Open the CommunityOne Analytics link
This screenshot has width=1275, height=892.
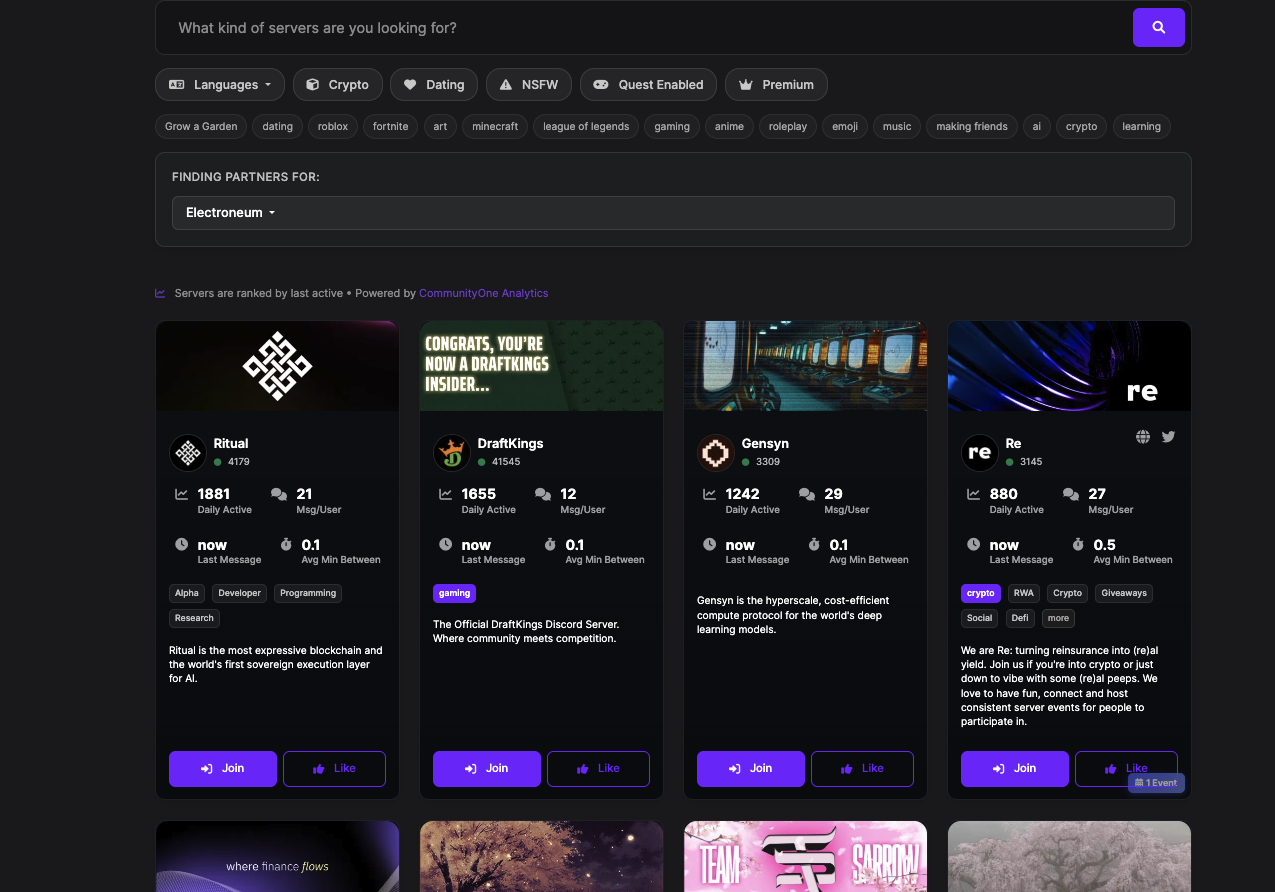pos(483,293)
